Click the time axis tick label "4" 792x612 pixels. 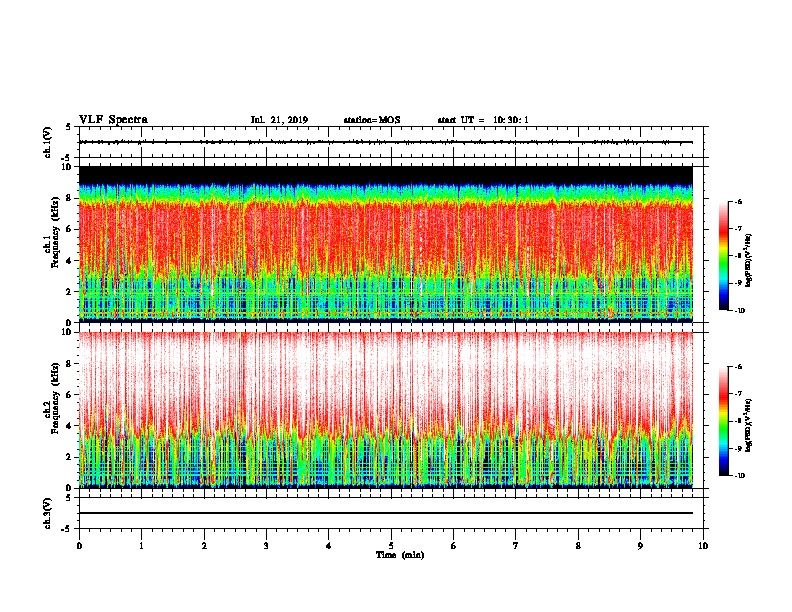328,546
